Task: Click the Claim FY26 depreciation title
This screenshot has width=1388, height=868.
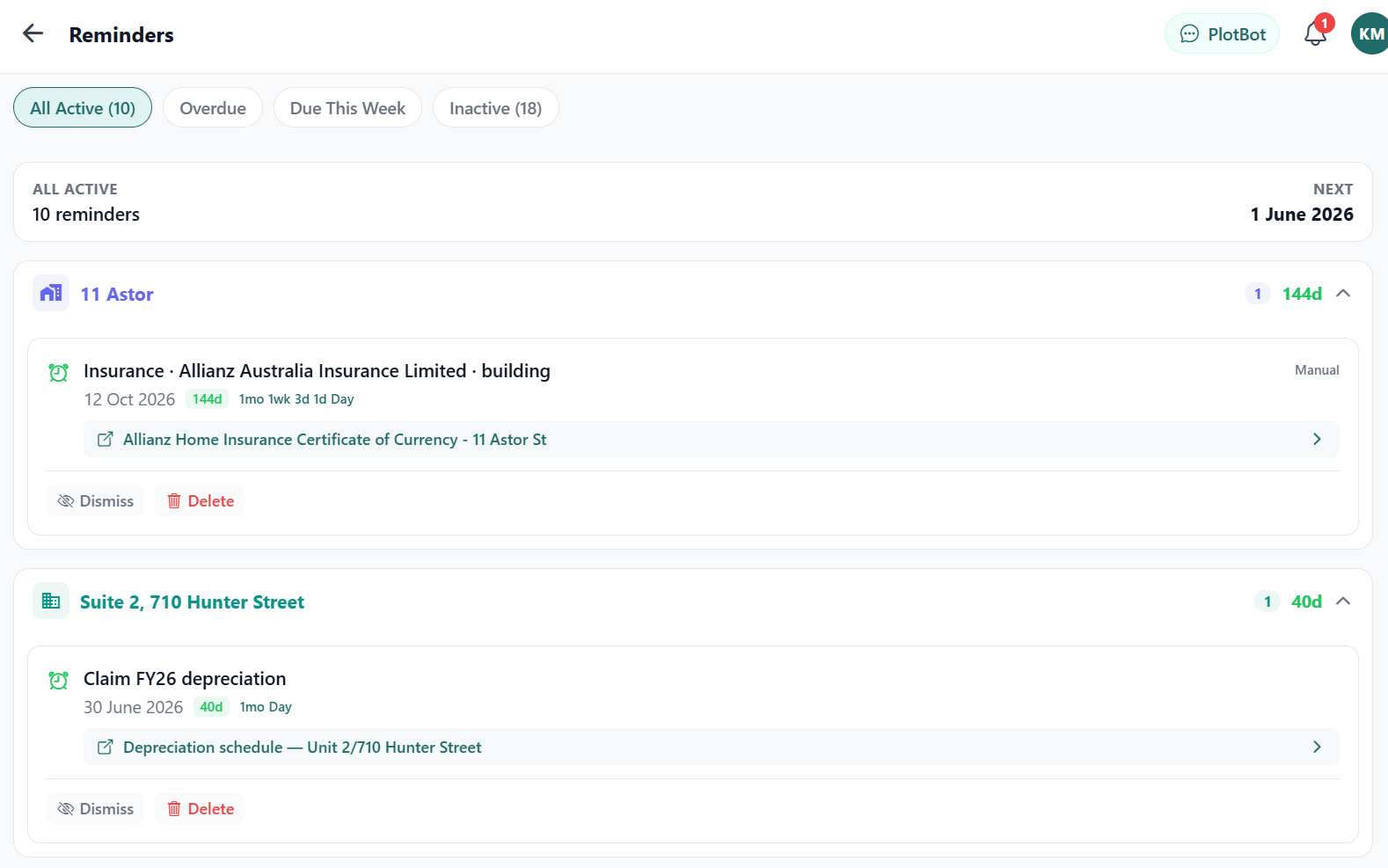Action: tap(185, 678)
